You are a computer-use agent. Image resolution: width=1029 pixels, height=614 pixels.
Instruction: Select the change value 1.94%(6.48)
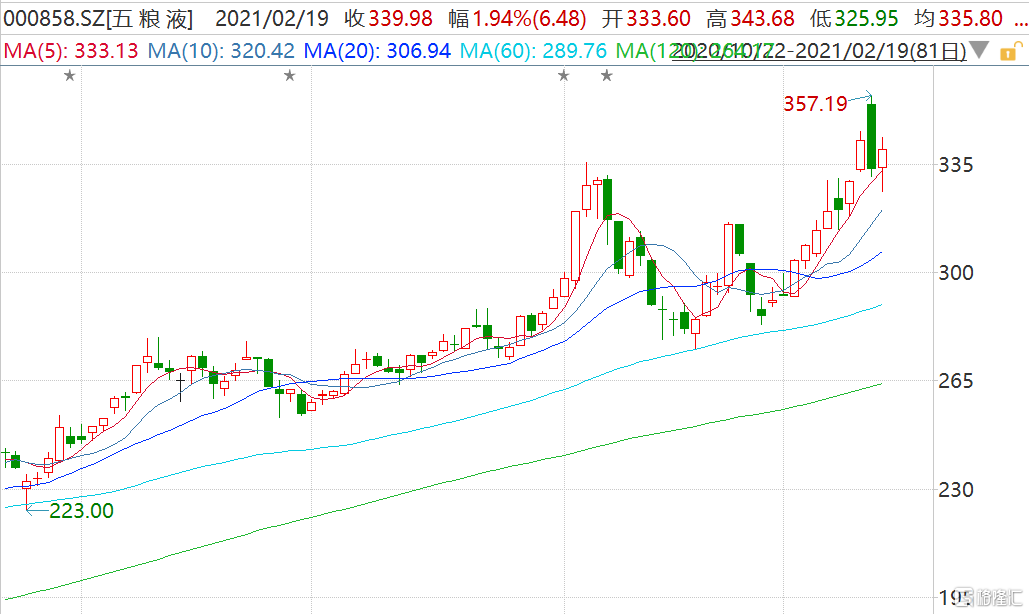pos(530,18)
